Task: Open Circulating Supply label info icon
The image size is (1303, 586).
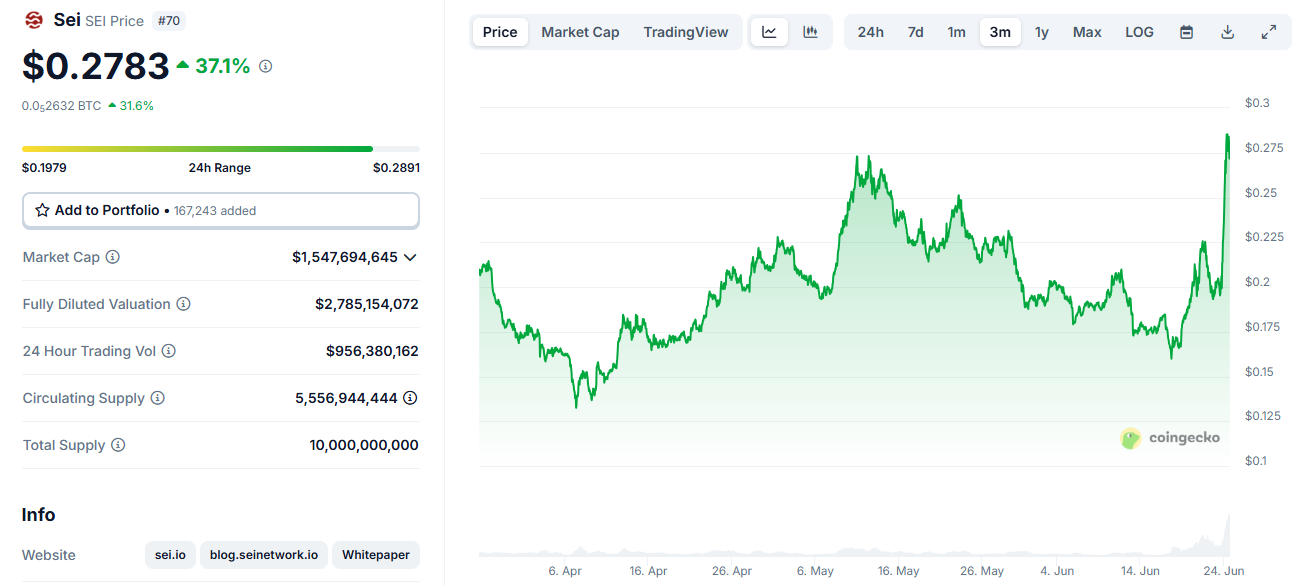Action: 158,398
